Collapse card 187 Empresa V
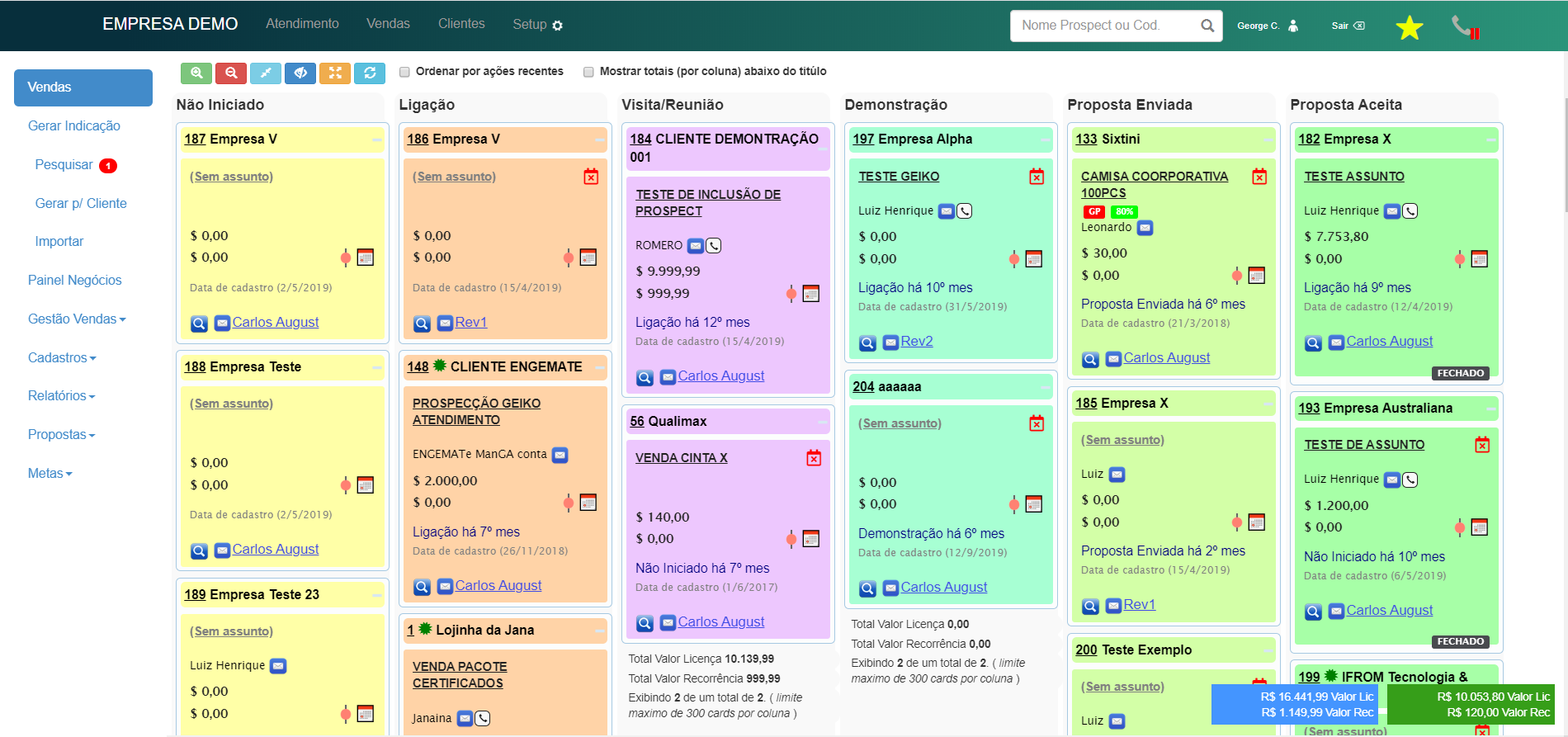Image resolution: width=1568 pixels, height=737 pixels. click(x=376, y=140)
